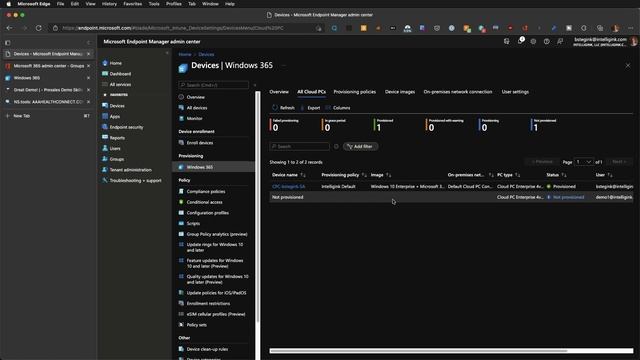Switch to the Device images tab
Image resolution: width=640 pixels, height=360 pixels.
400,92
